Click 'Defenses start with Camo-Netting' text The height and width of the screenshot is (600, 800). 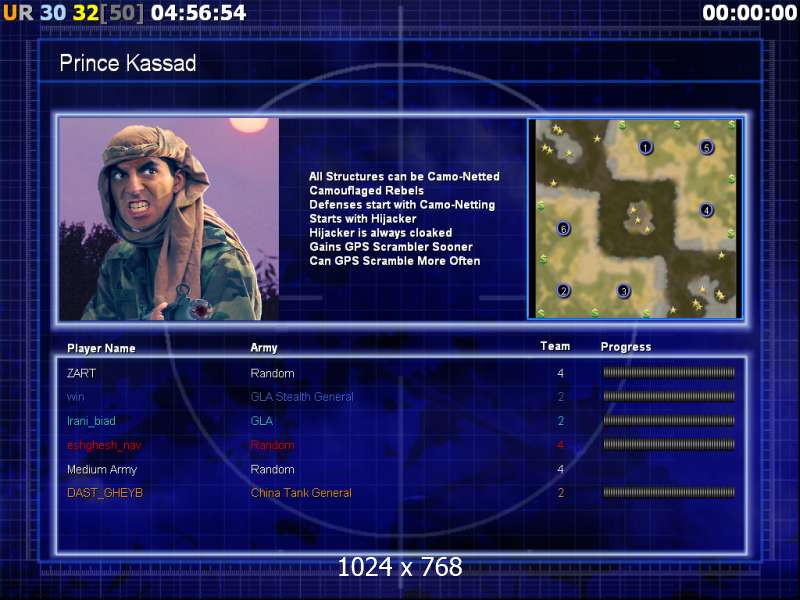(x=402, y=205)
